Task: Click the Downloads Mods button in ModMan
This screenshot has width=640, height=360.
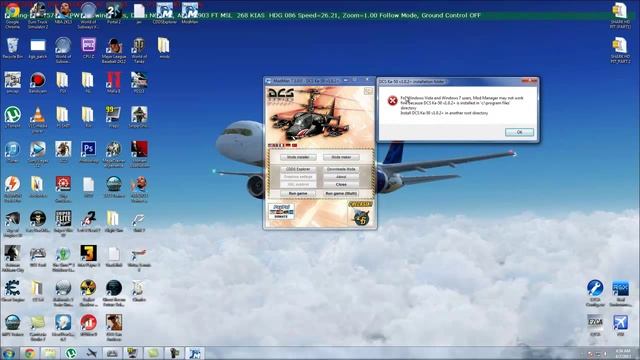Action: [341, 169]
